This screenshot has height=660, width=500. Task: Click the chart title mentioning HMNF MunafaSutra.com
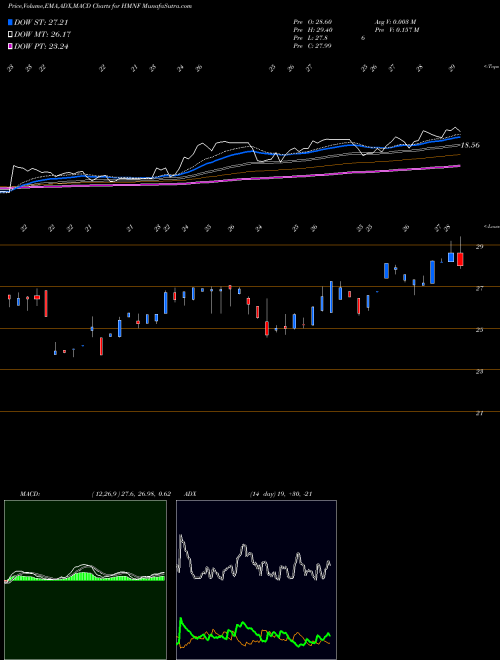pos(100,6)
